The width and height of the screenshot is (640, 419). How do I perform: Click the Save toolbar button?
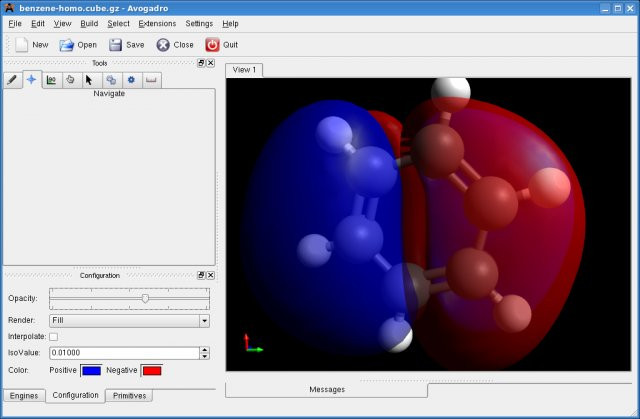[126, 45]
